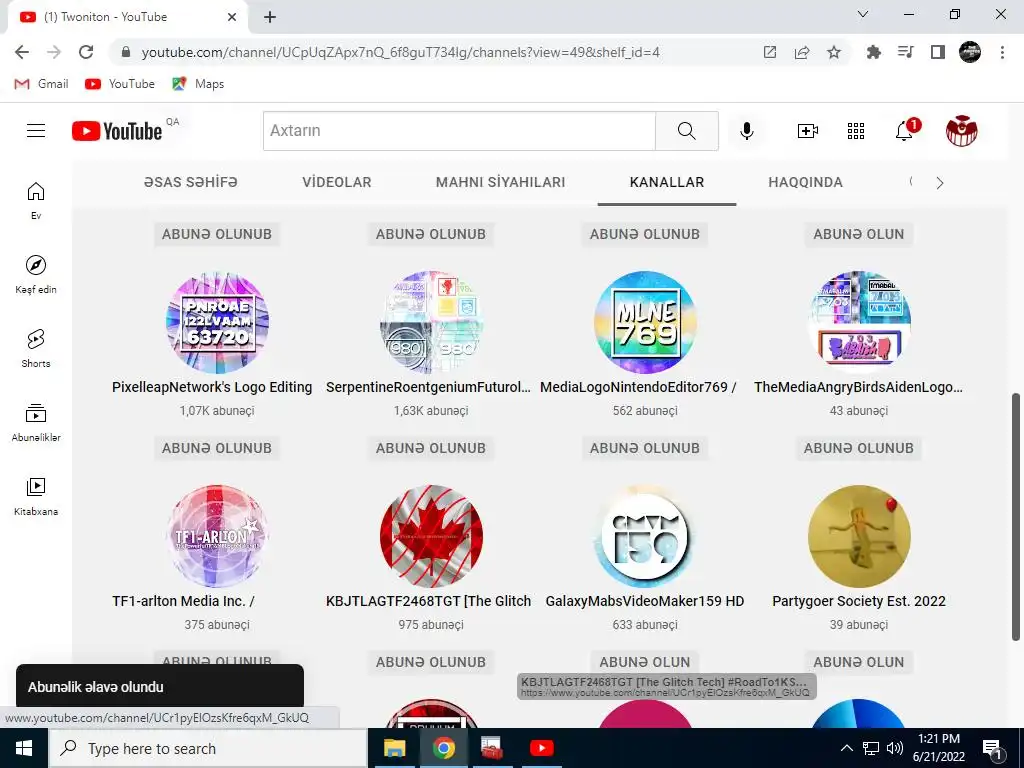
Task: Click ABUNƏ OLUNUB above PixelleapNetwork's Logo Editing
Action: [217, 234]
